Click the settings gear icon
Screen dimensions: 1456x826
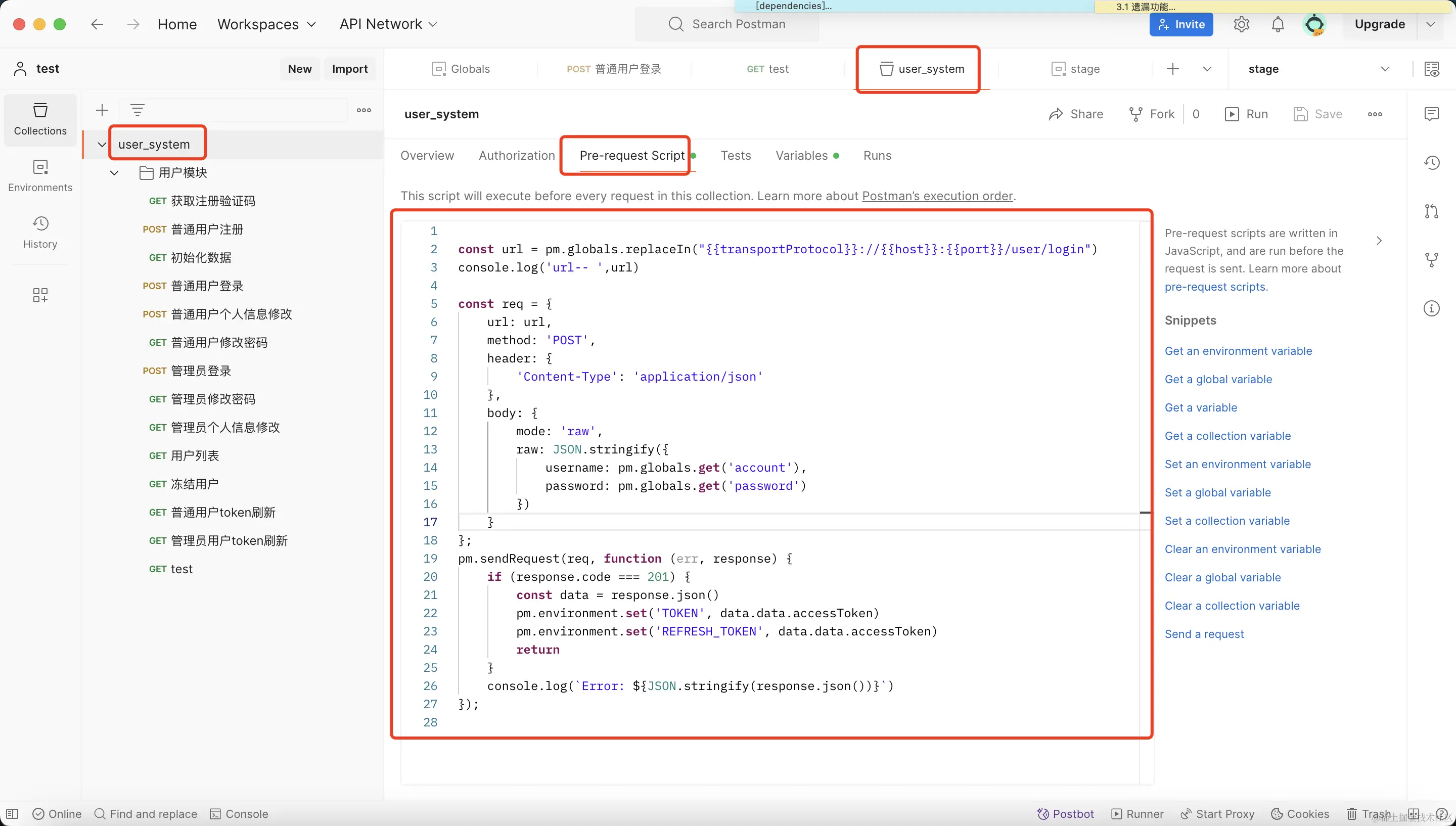[x=1241, y=24]
